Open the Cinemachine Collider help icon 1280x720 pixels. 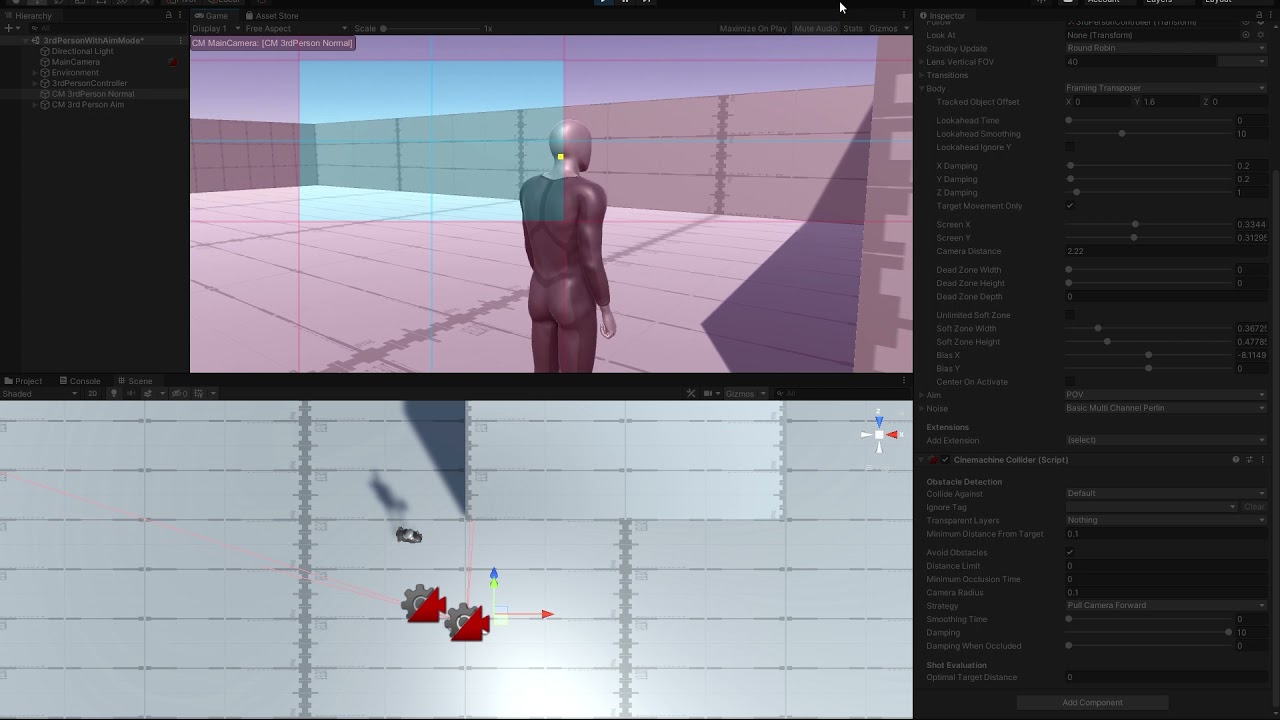[1236, 460]
